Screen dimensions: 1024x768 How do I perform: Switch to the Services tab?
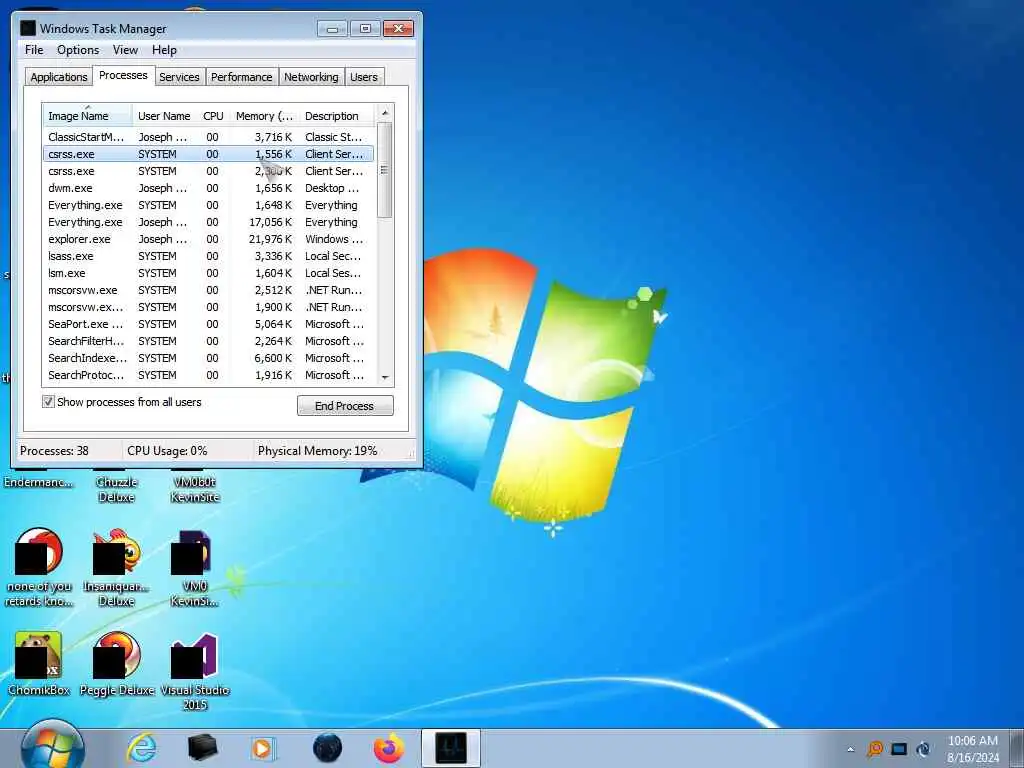click(179, 77)
